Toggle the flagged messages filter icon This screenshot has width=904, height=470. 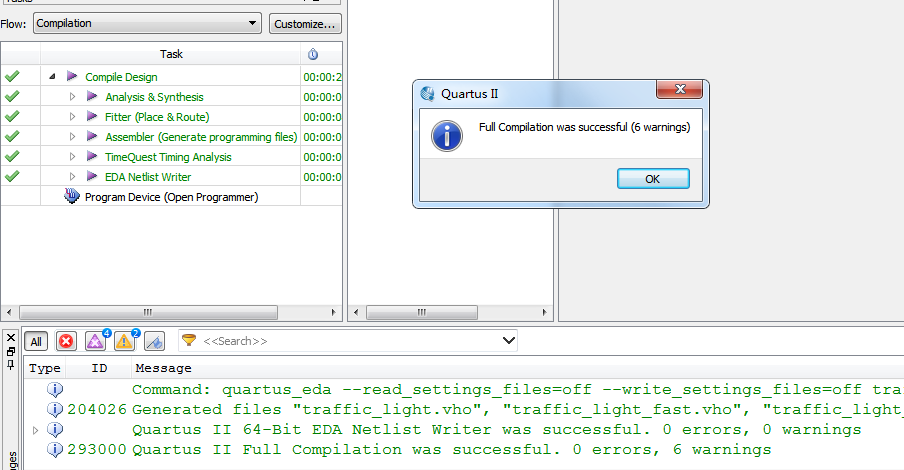coord(154,341)
